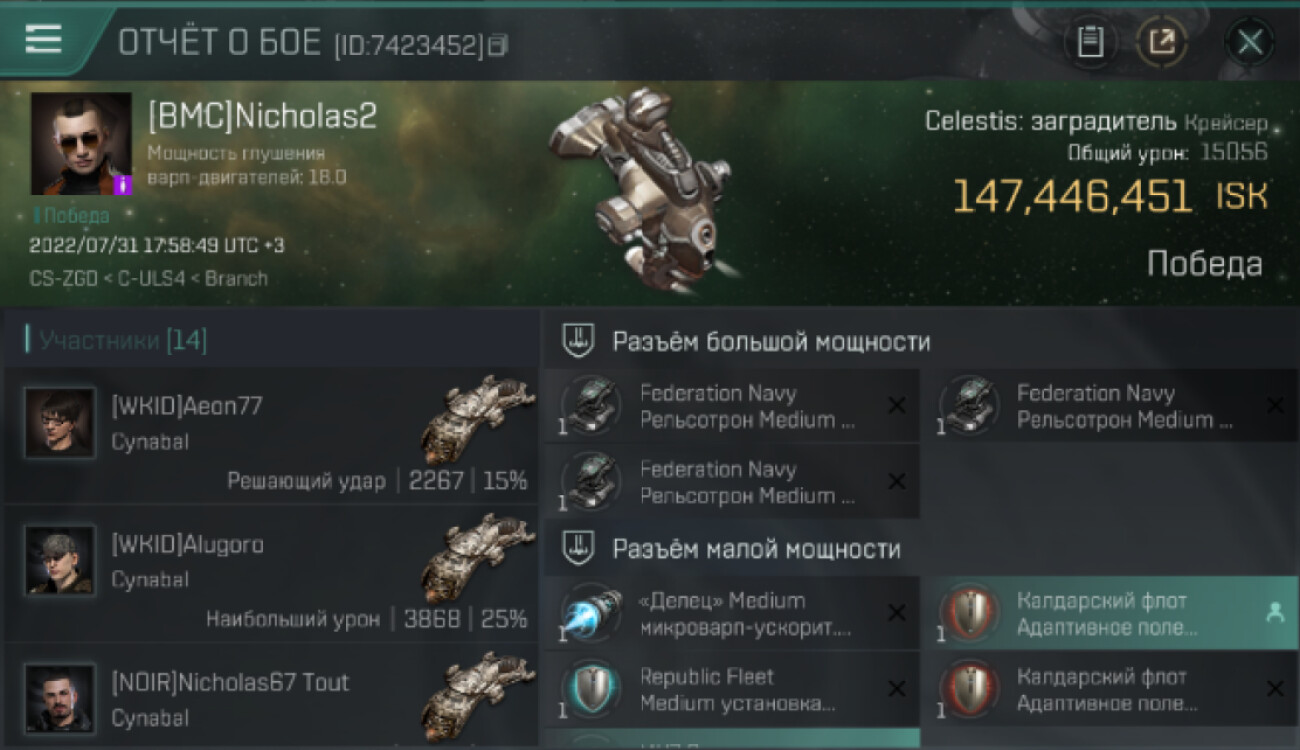Screen dimensions: 1300x750
Task: Select participant [WKID]Aeon77
Action: click(x=271, y=435)
